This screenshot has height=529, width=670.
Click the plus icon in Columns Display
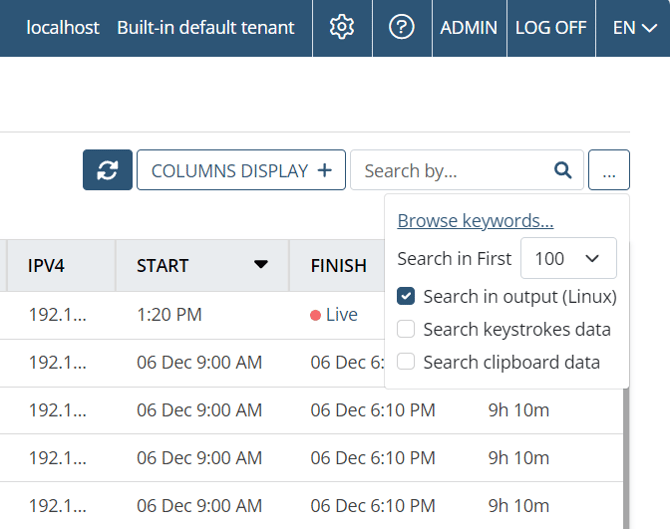pyautogui.click(x=324, y=171)
